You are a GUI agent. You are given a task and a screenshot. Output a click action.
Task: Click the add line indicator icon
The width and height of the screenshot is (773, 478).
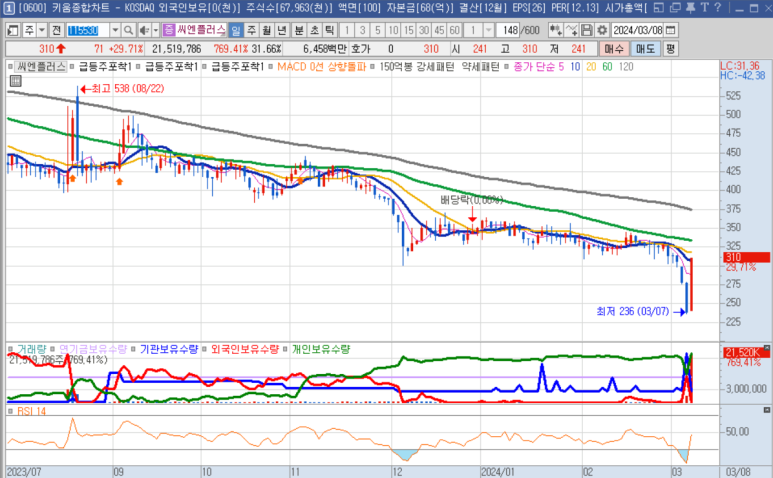point(571,30)
